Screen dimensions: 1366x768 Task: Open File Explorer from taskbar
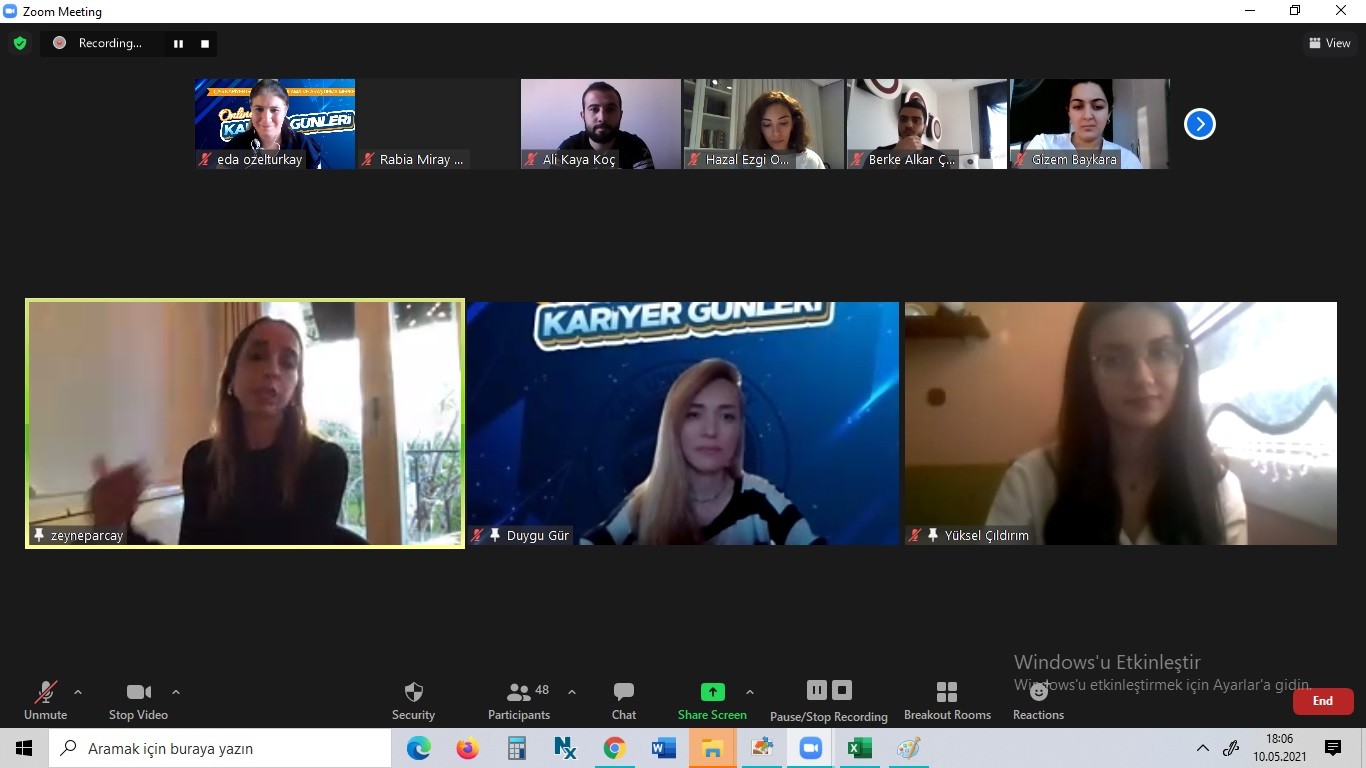713,748
